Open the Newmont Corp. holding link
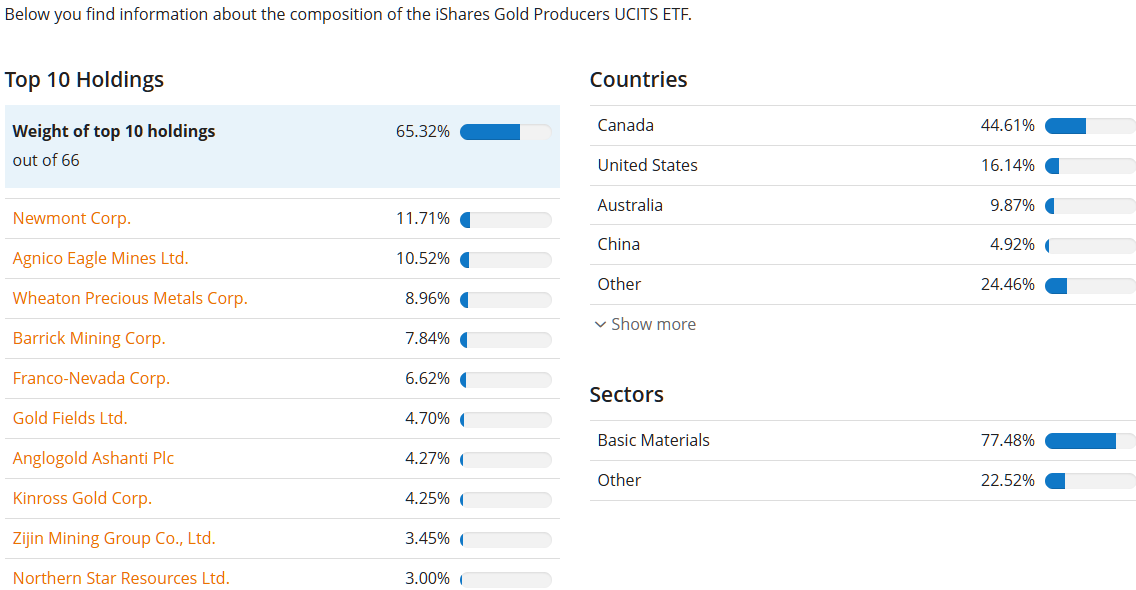Viewport: 1136px width, 590px height. pos(72,218)
